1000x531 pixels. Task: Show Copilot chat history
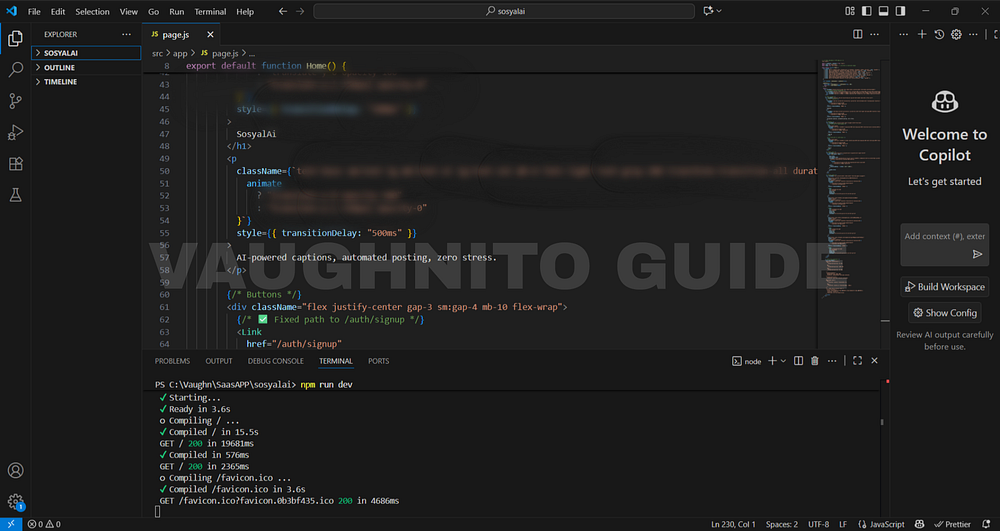(939, 34)
